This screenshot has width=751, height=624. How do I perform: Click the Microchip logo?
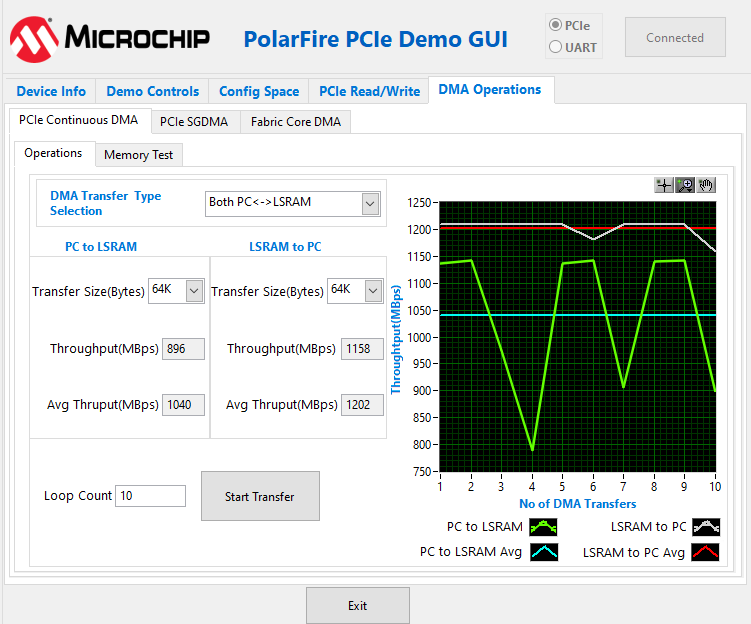(x=109, y=39)
